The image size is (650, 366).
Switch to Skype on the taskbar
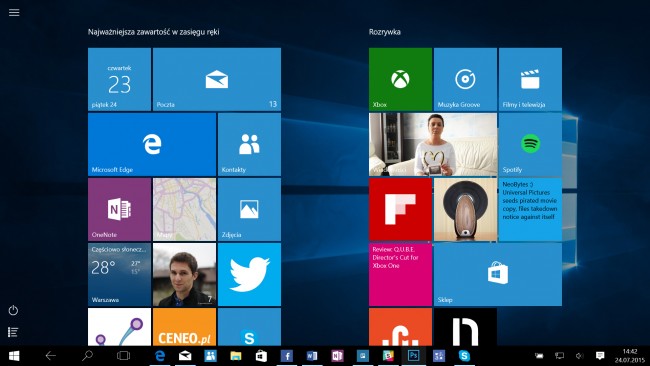(464, 356)
